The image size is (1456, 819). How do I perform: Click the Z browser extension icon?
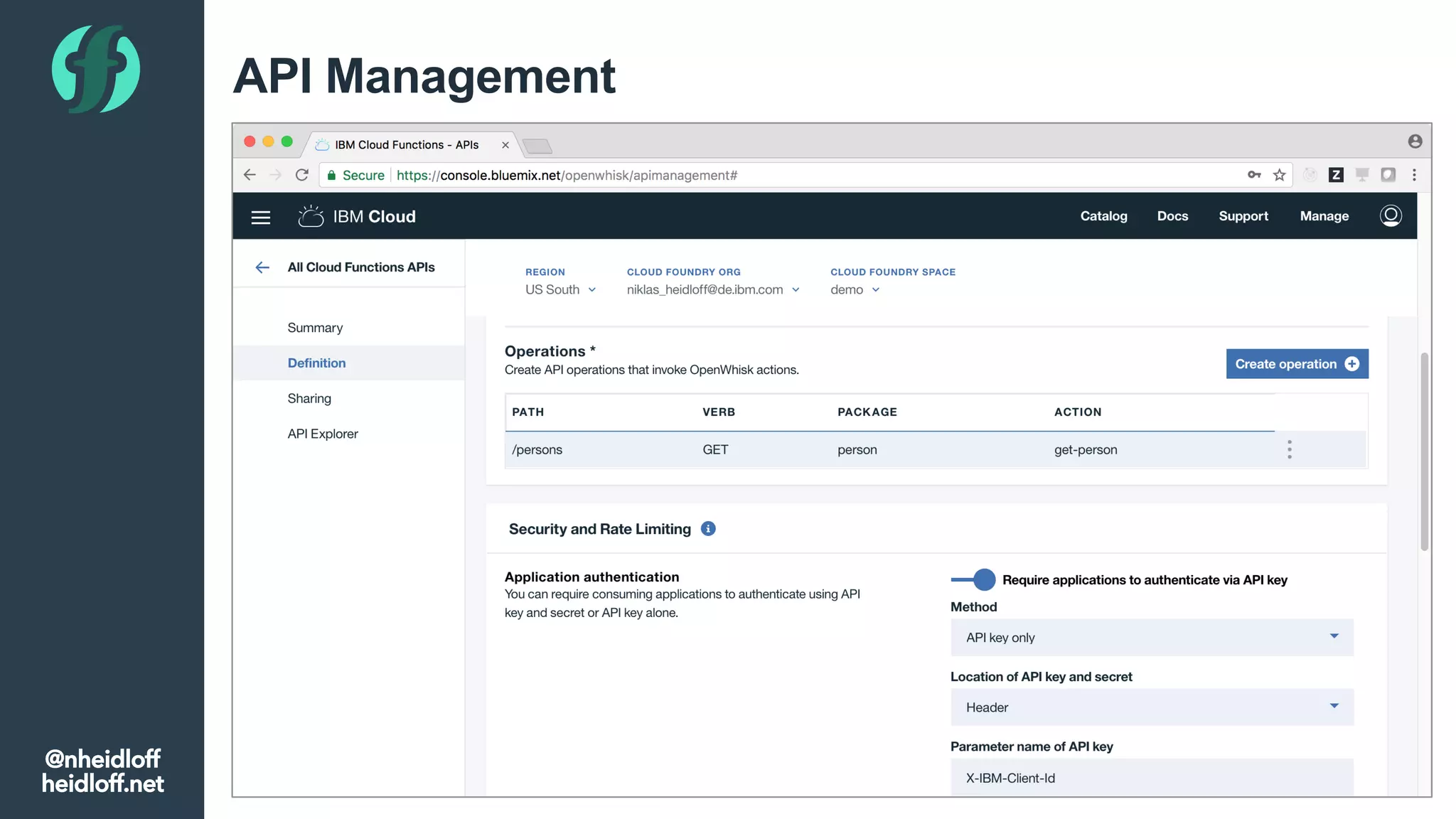tap(1336, 175)
